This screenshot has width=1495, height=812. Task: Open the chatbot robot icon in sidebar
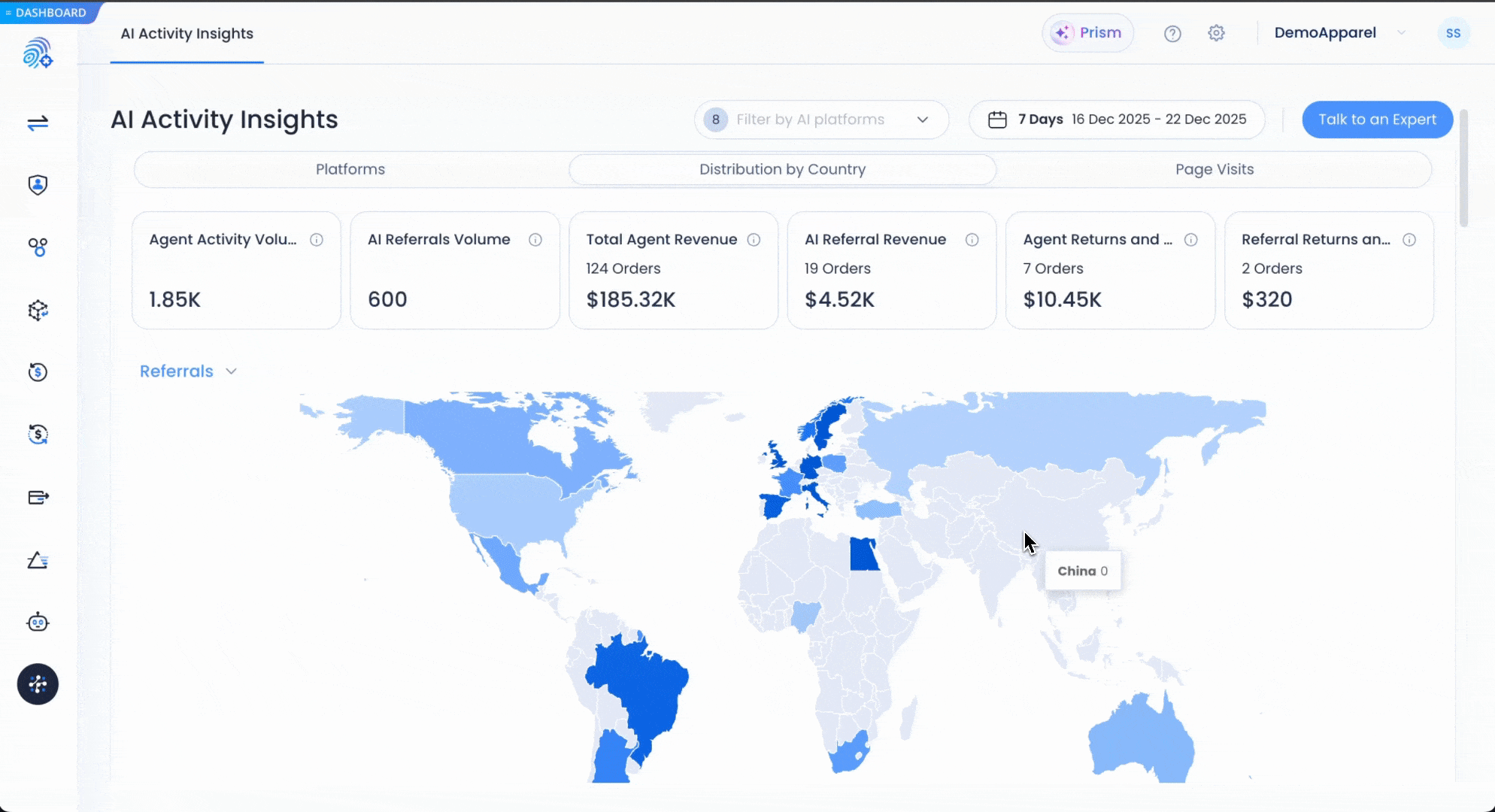38,622
